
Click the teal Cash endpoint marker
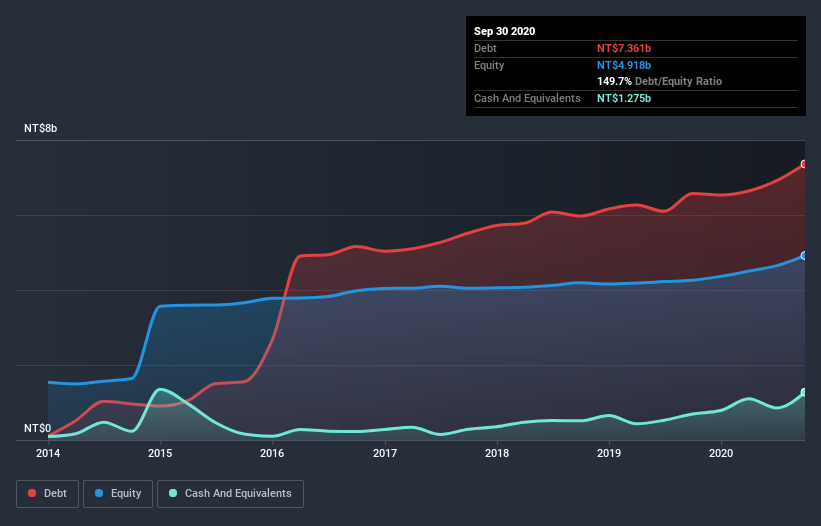pos(804,393)
